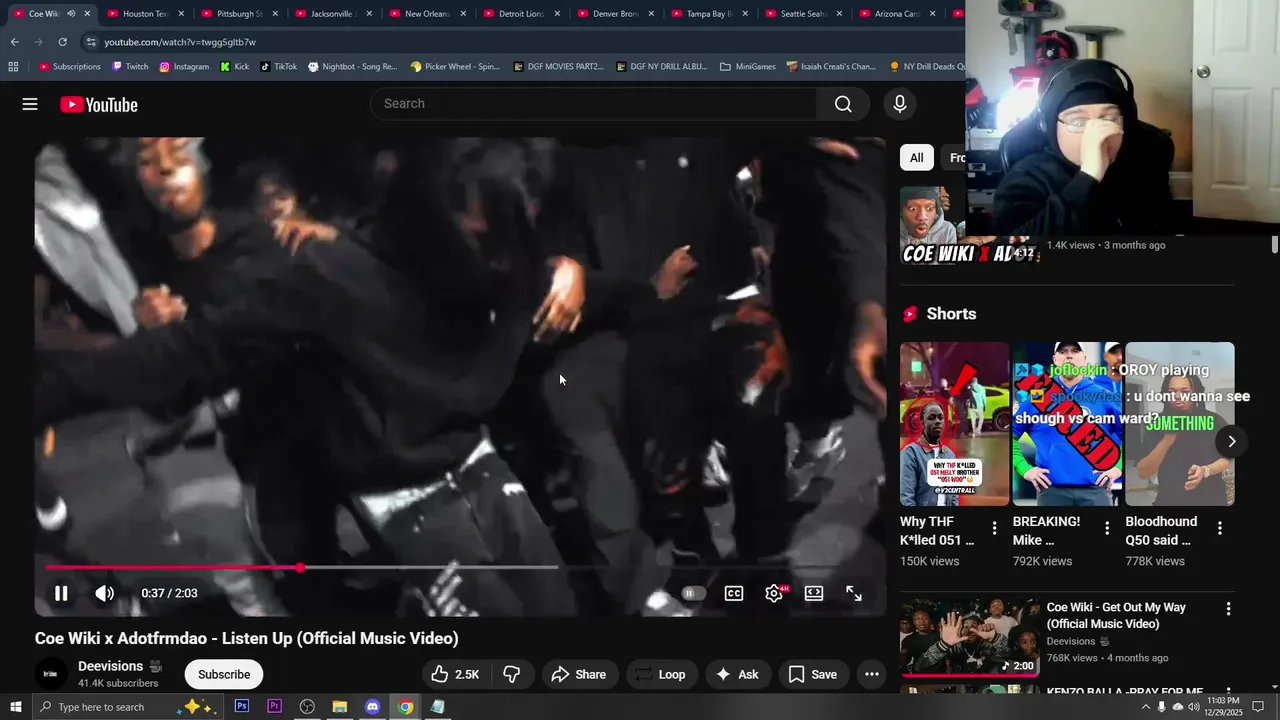
Task: Open the Deevisions channel name link
Action: click(x=111, y=666)
